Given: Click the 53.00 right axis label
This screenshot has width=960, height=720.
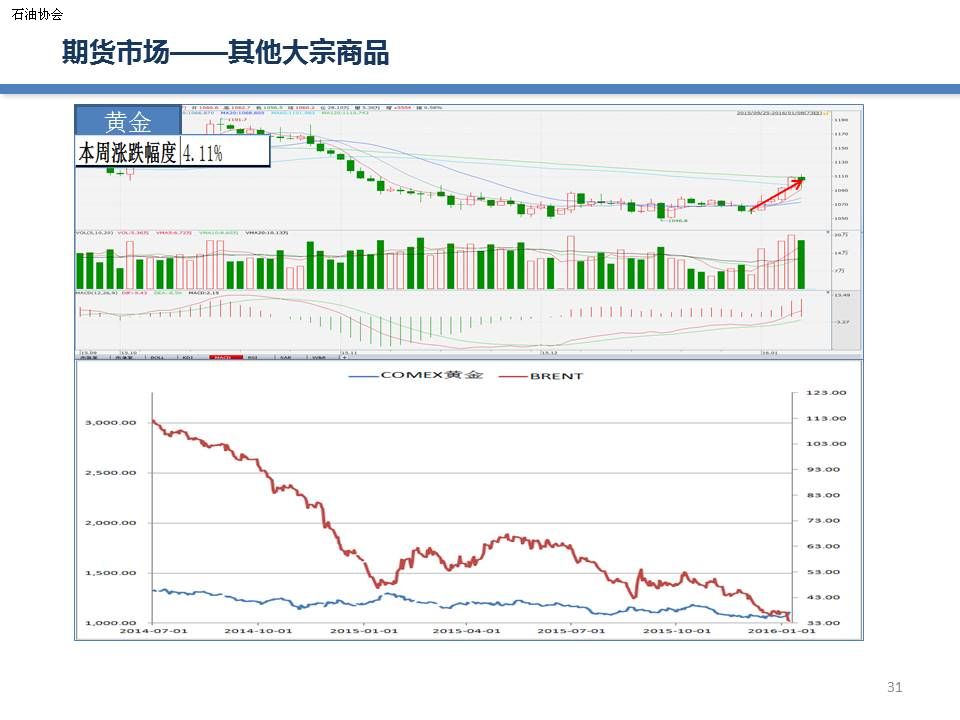Looking at the screenshot, I should click(823, 572).
